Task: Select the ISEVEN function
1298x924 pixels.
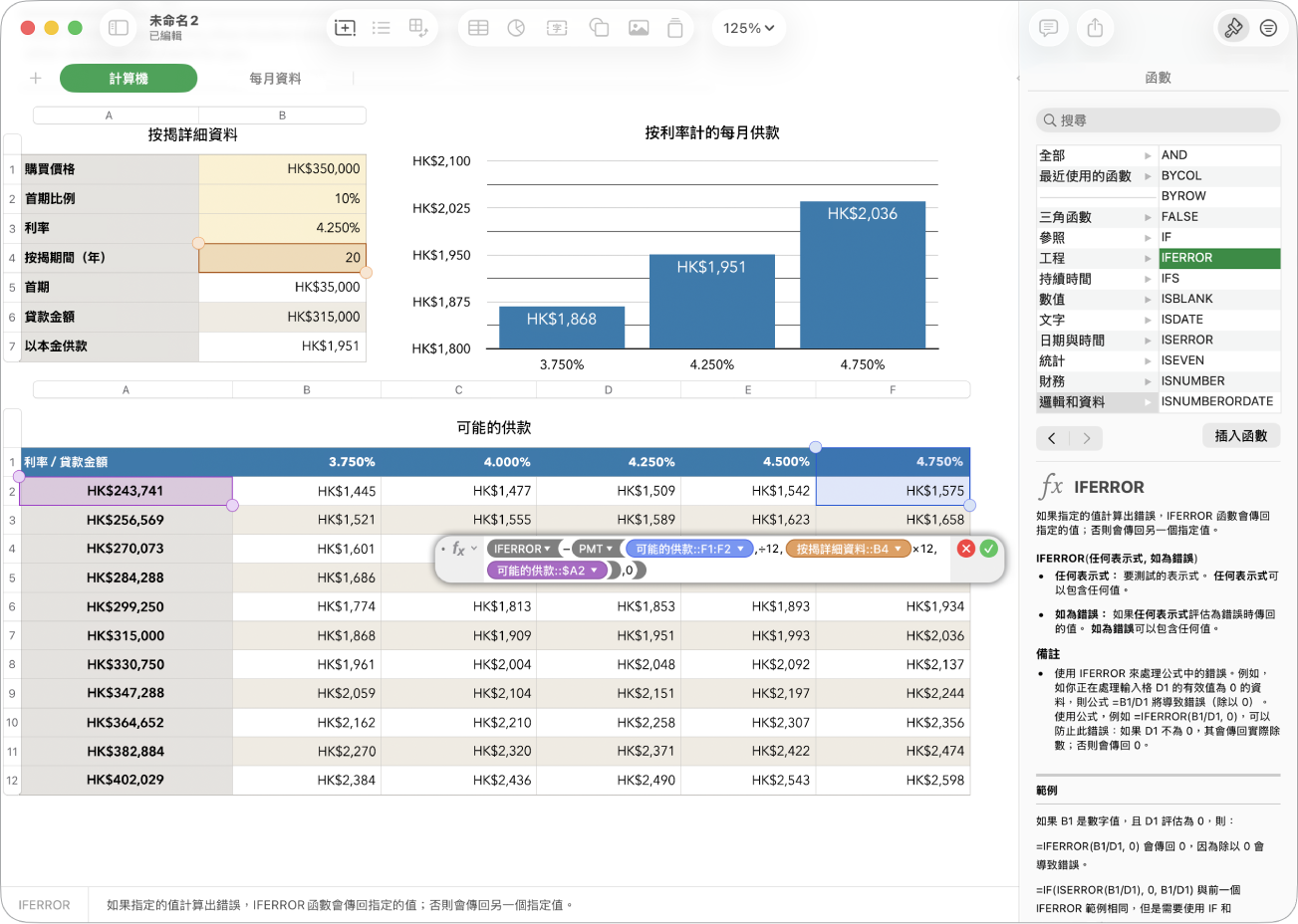Action: [x=1219, y=360]
